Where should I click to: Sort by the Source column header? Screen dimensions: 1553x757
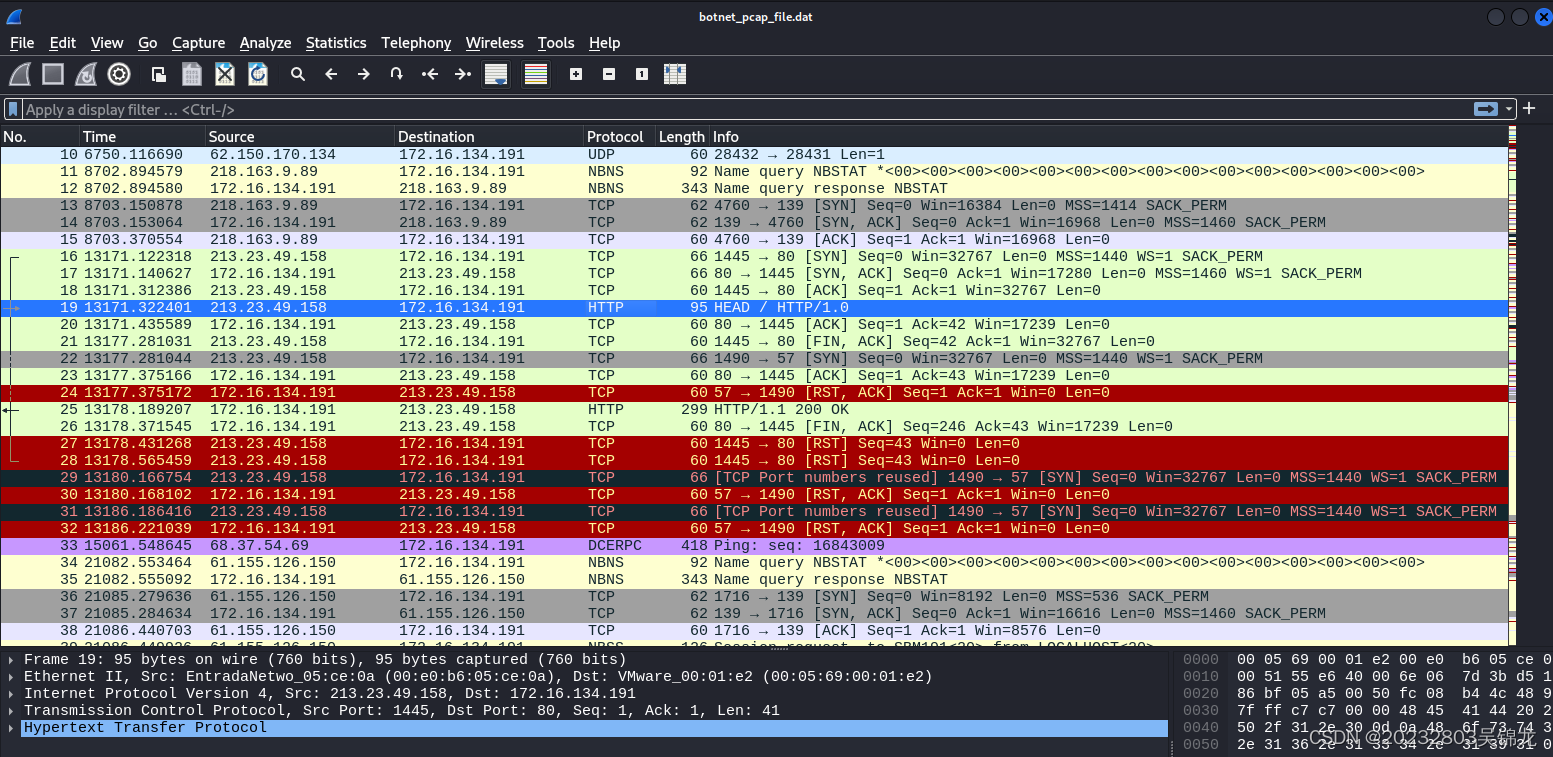[x=299, y=136]
